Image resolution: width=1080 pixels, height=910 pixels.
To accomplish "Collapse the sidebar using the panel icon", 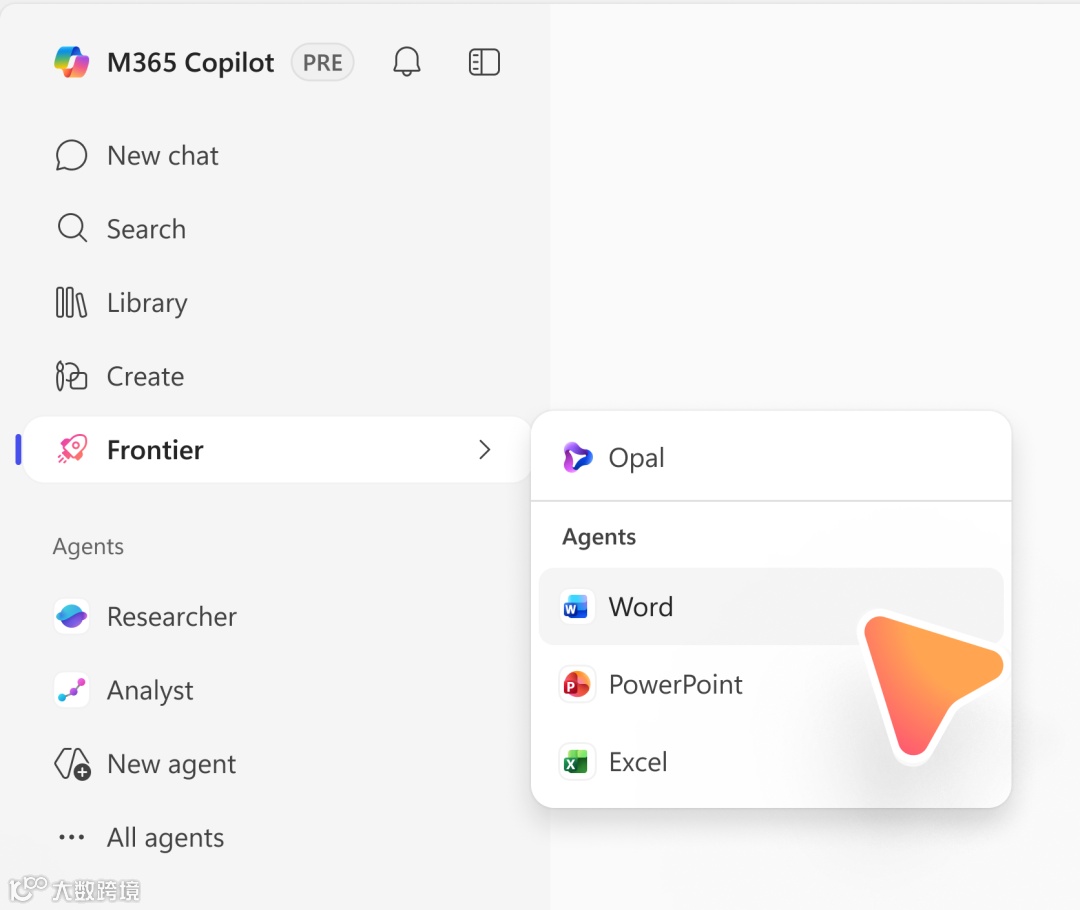I will (484, 62).
